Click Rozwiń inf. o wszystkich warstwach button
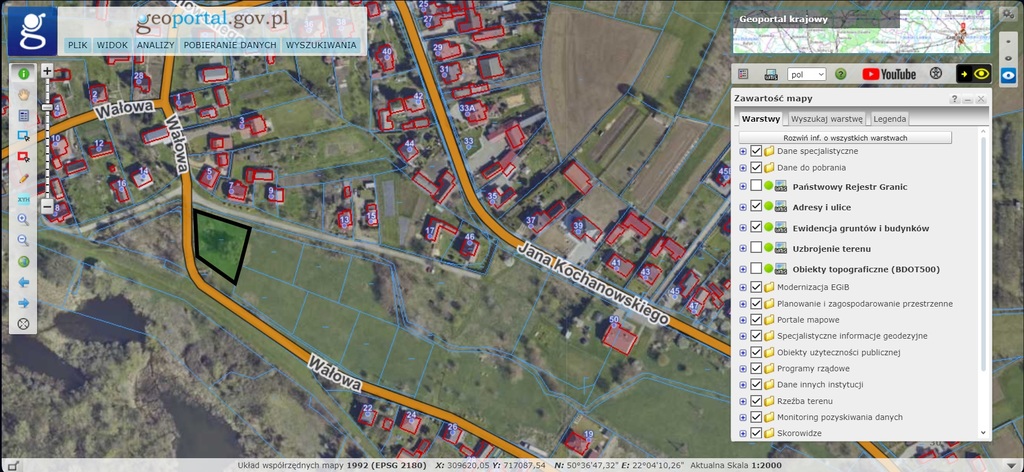 tap(845, 137)
